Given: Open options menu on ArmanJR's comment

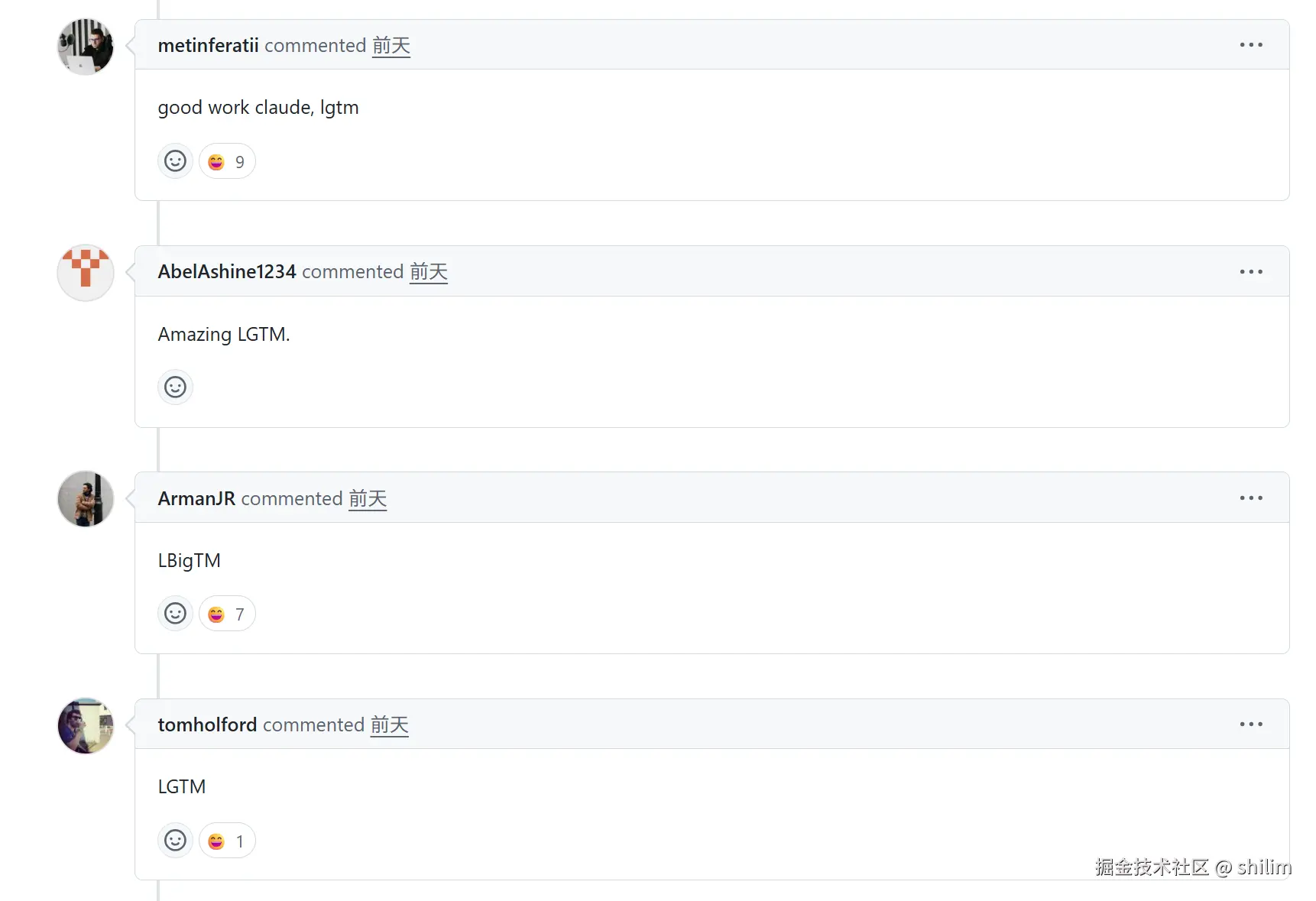Looking at the screenshot, I should pyautogui.click(x=1251, y=498).
